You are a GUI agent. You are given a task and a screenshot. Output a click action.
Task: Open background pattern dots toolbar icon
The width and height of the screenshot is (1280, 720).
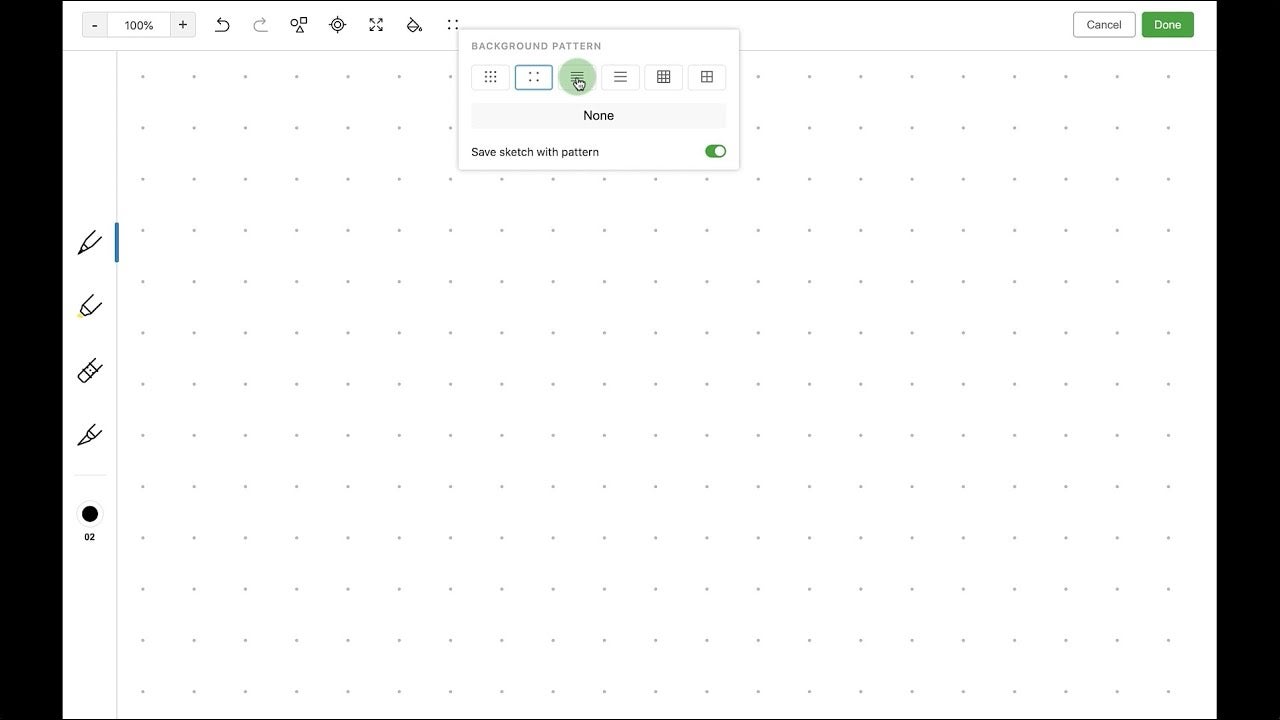click(x=453, y=25)
